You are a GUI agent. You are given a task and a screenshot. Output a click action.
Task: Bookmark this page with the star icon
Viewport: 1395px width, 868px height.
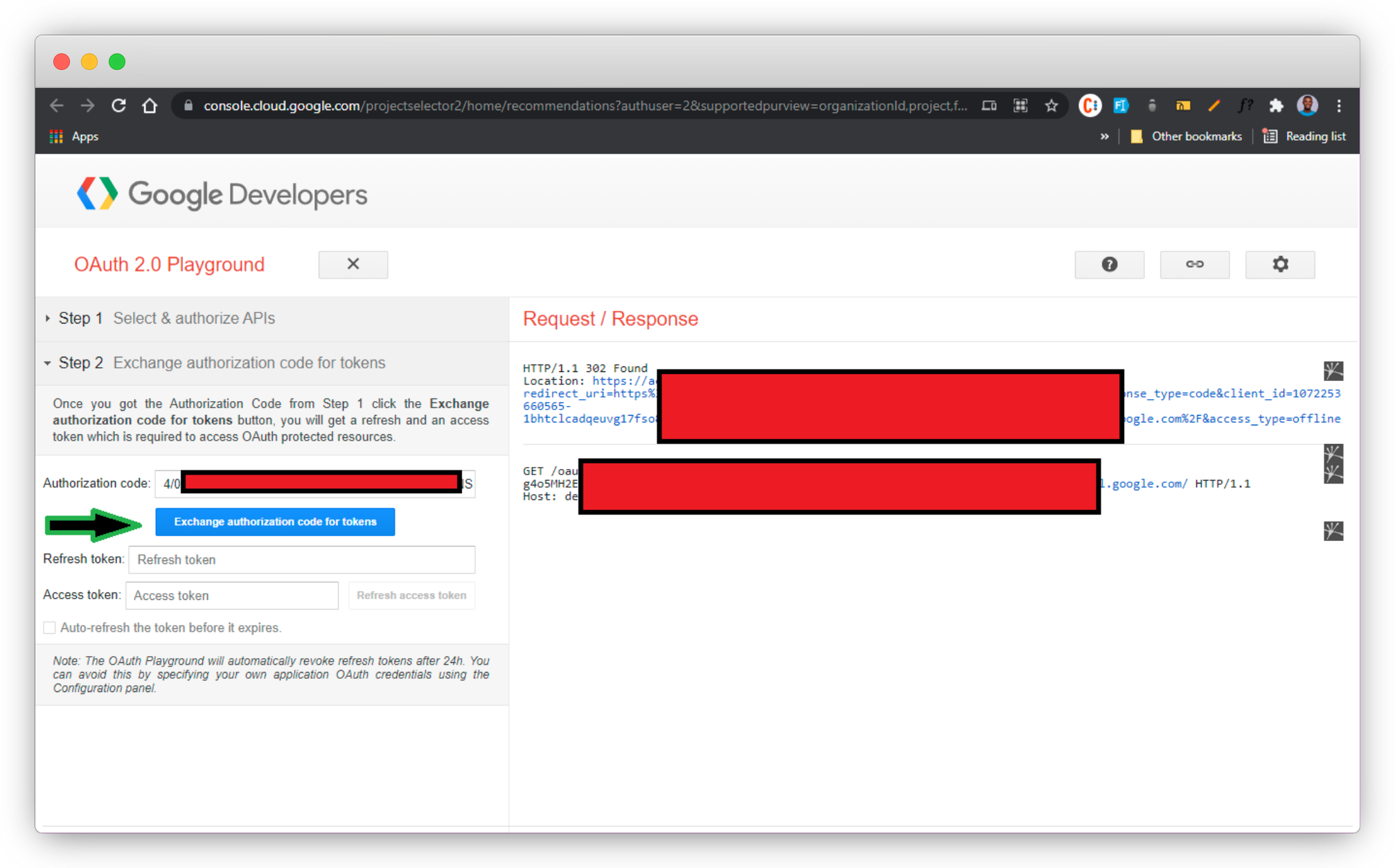click(1051, 105)
